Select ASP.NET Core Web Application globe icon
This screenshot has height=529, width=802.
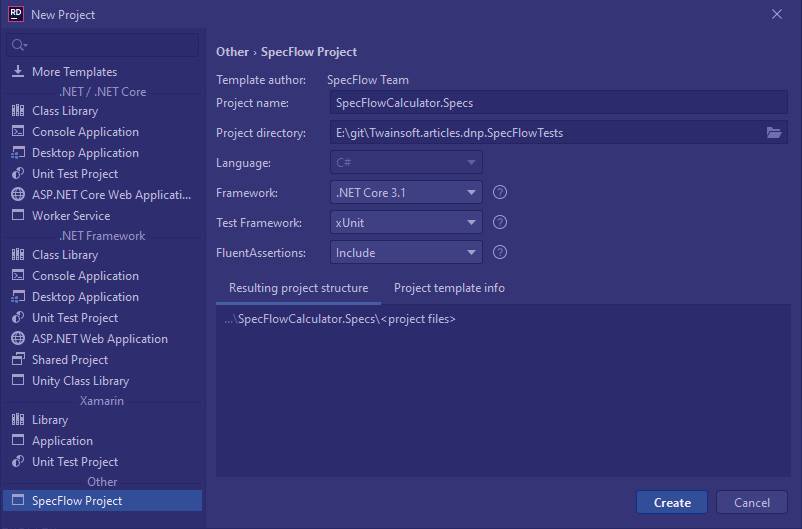(18, 194)
